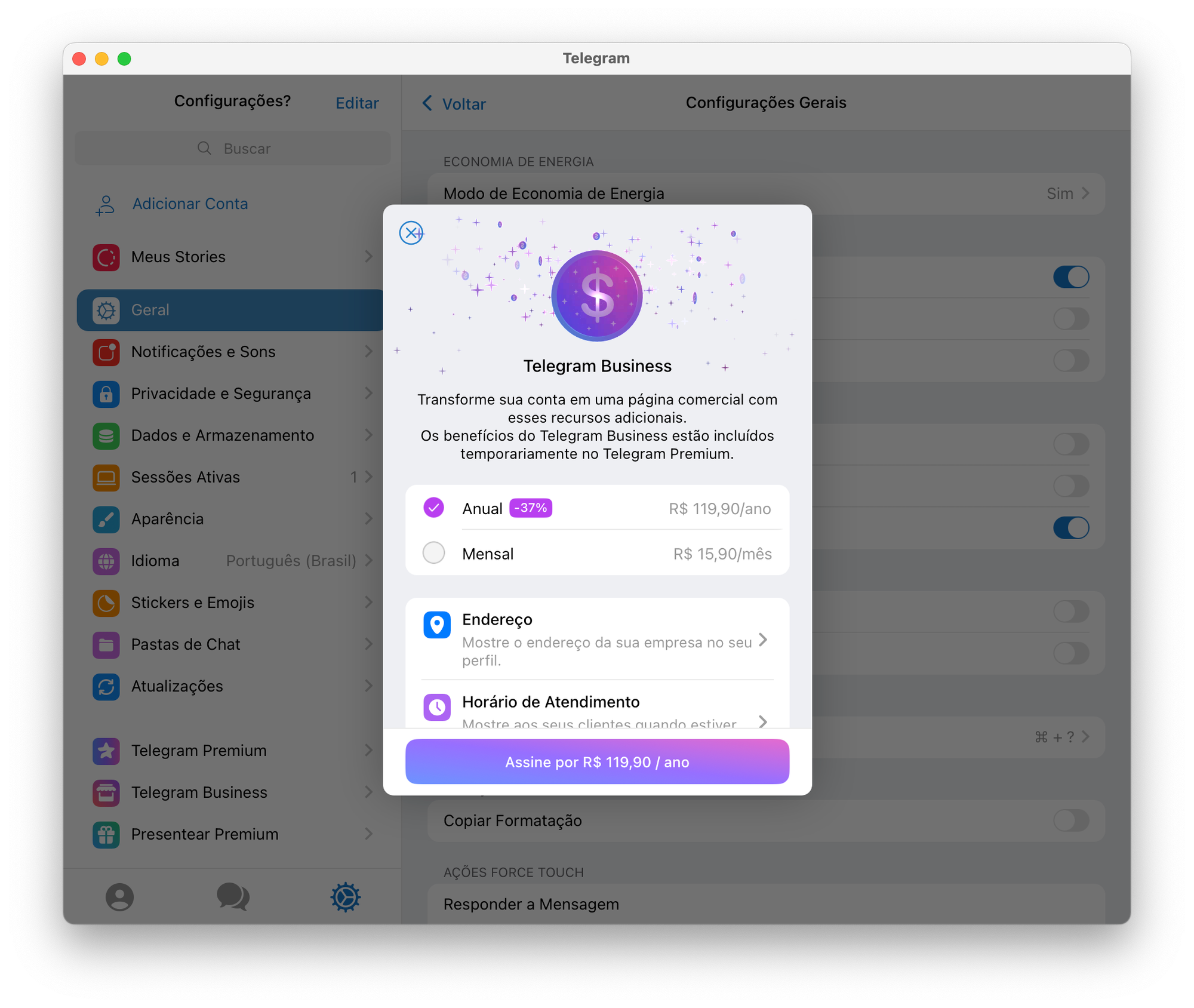The width and height of the screenshot is (1194, 1008).
Task: Click the Presentear Premium gift icon
Action: pos(106,835)
